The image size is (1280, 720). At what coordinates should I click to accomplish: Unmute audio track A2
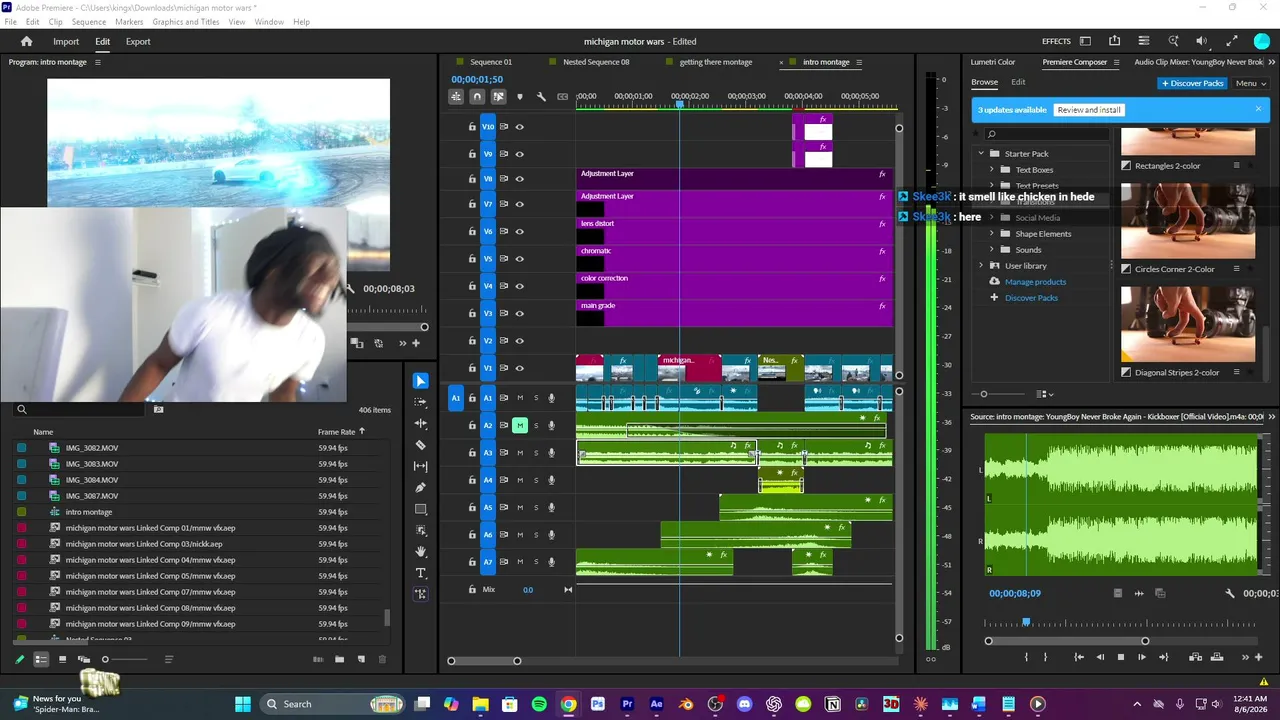point(520,425)
